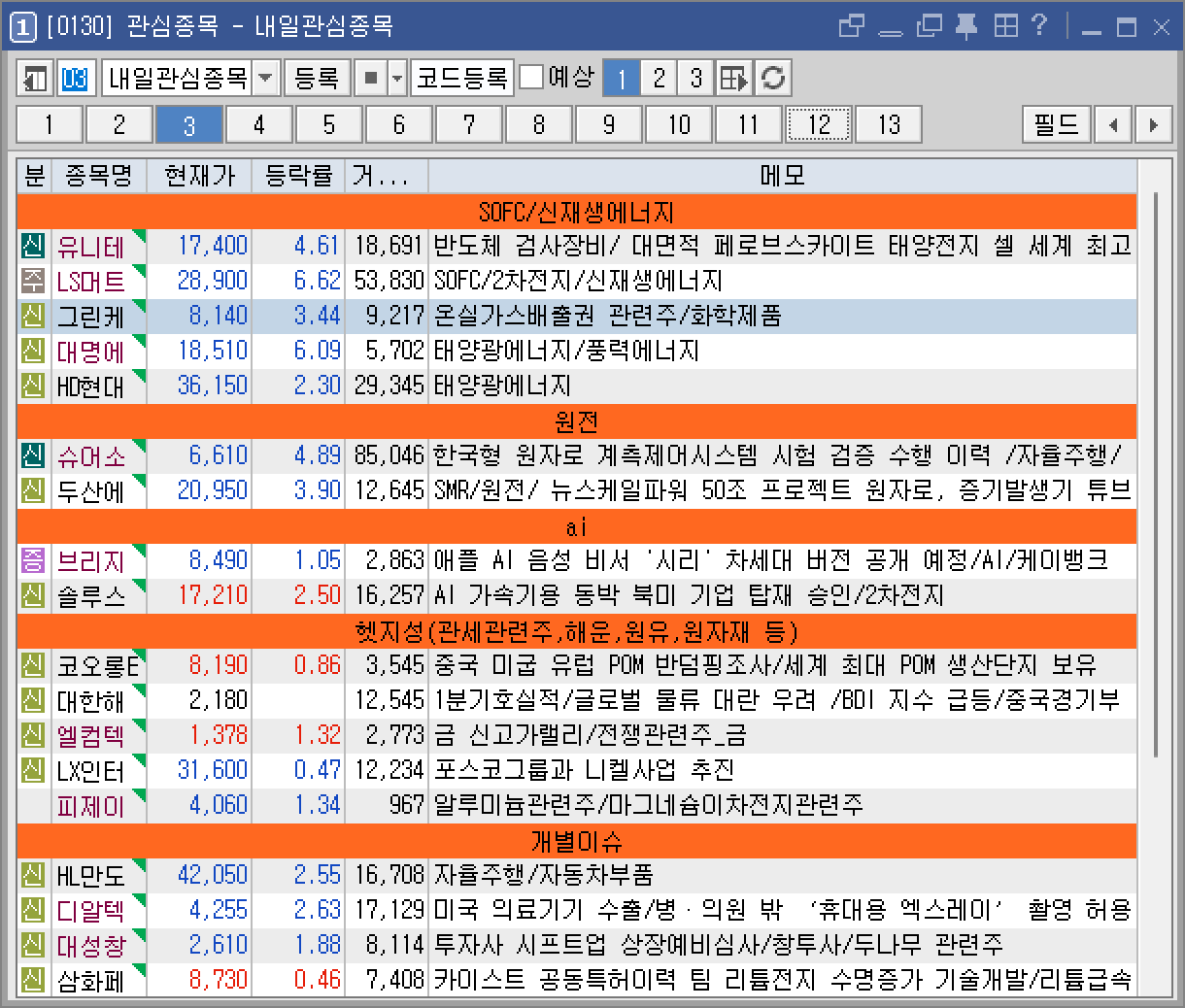Viewport: 1185px width, 1008px height.
Task: Click the window number 1 icon in title bar
Action: [23, 27]
